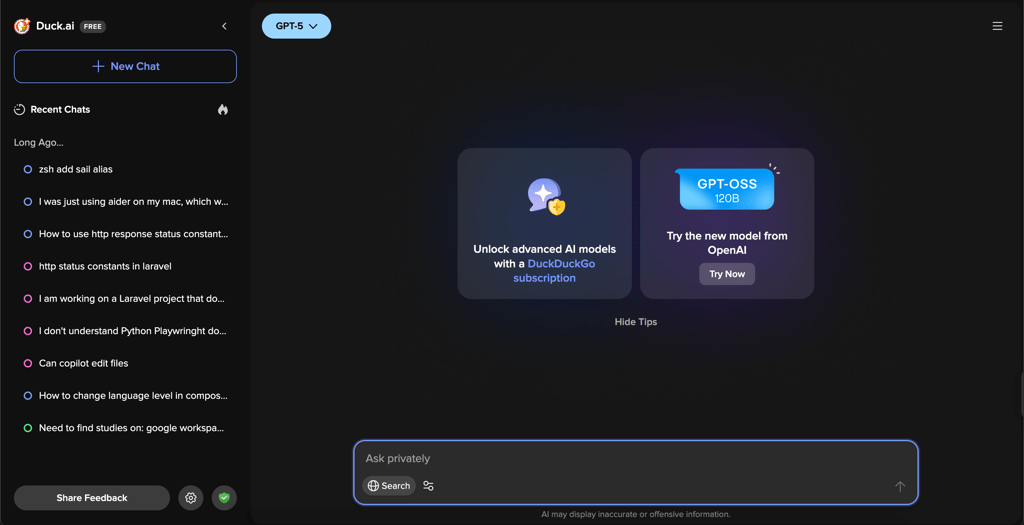This screenshot has width=1024, height=525.
Task: Start a New Chat
Action: (125, 66)
